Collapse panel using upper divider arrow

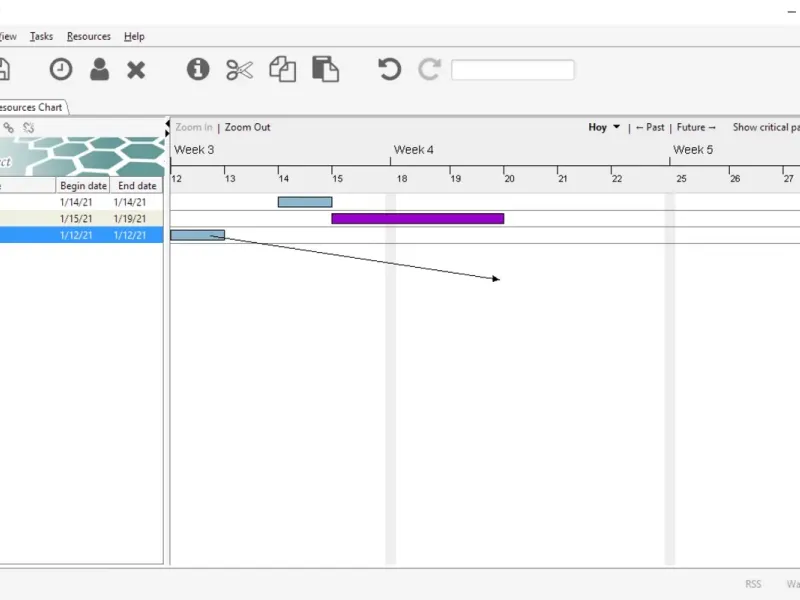click(167, 124)
